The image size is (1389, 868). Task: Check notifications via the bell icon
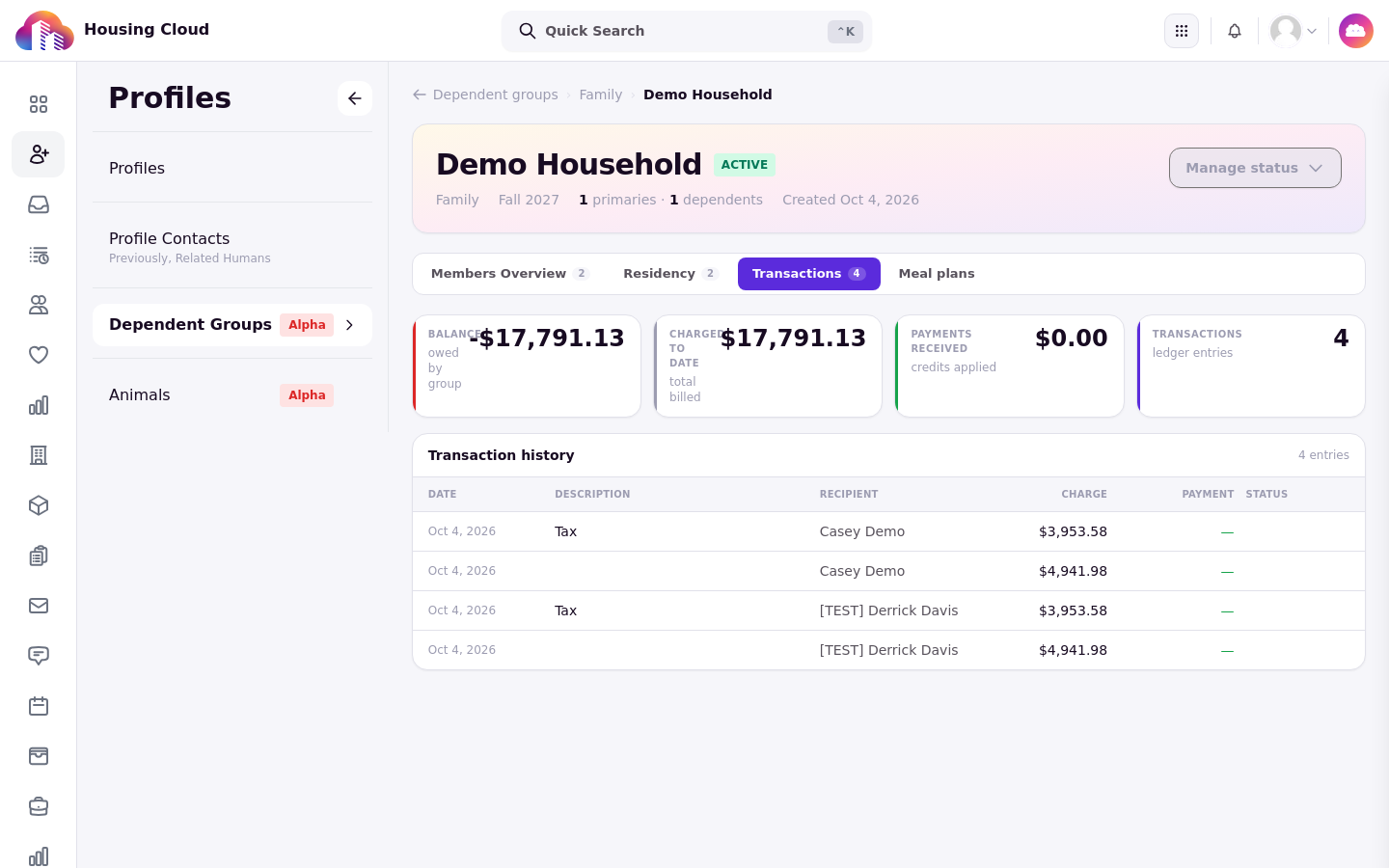pos(1235,31)
